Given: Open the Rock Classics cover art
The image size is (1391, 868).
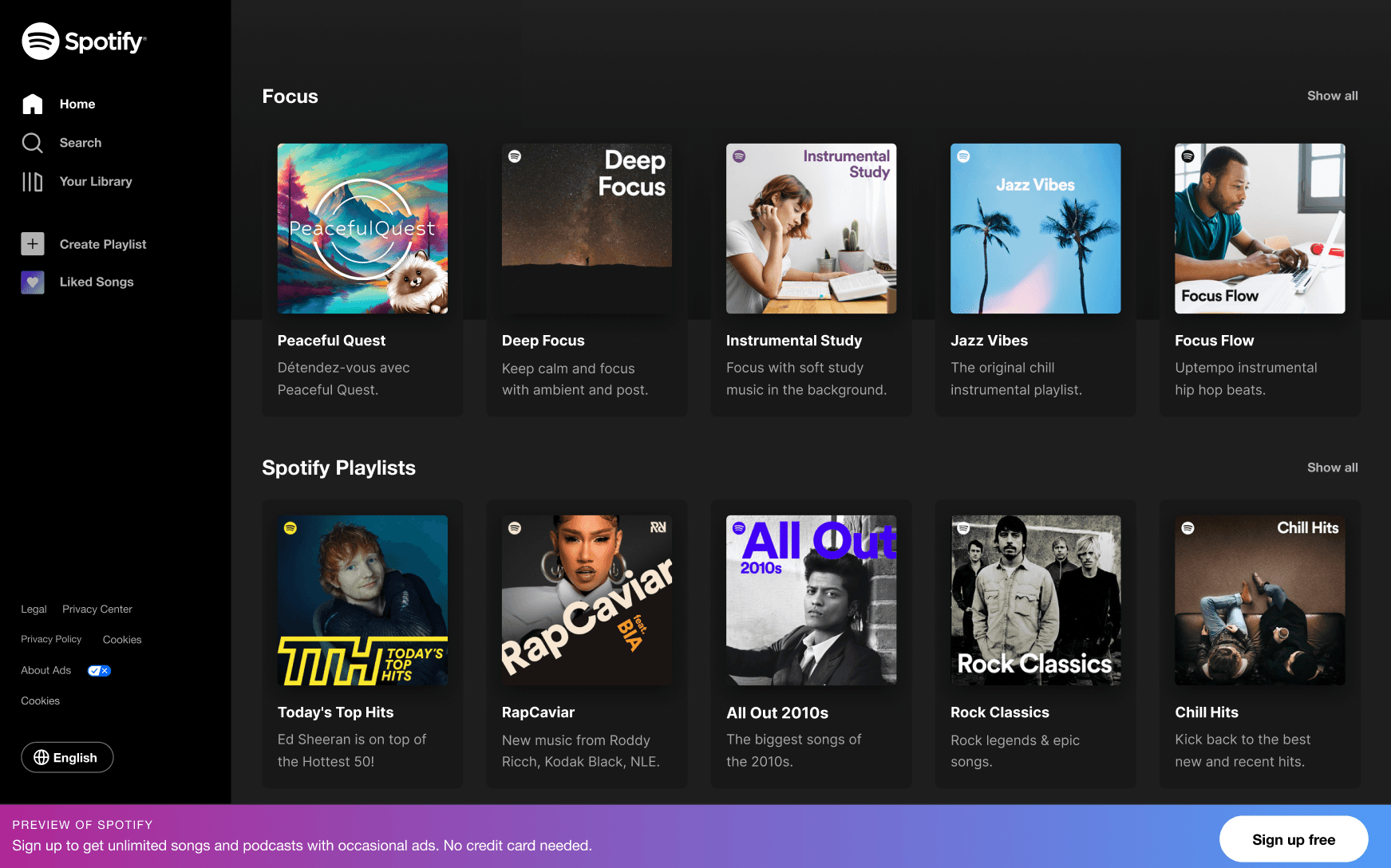Looking at the screenshot, I should pos(1035,601).
